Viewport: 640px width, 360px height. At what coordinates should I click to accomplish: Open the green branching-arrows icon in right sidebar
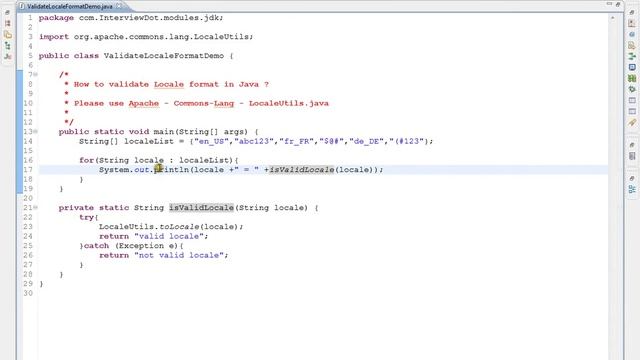point(632,56)
